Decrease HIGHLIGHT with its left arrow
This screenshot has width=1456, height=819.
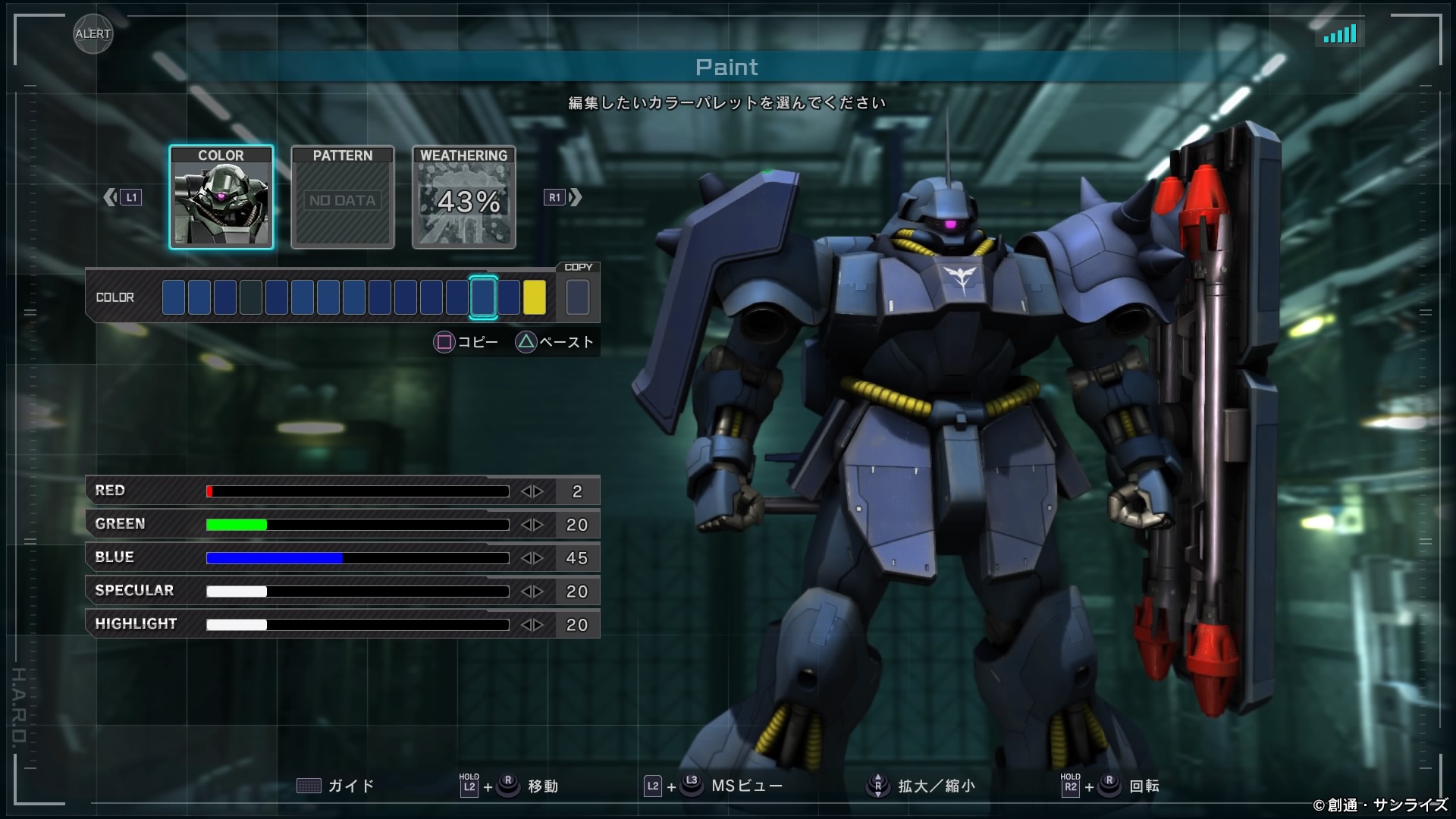(x=526, y=625)
